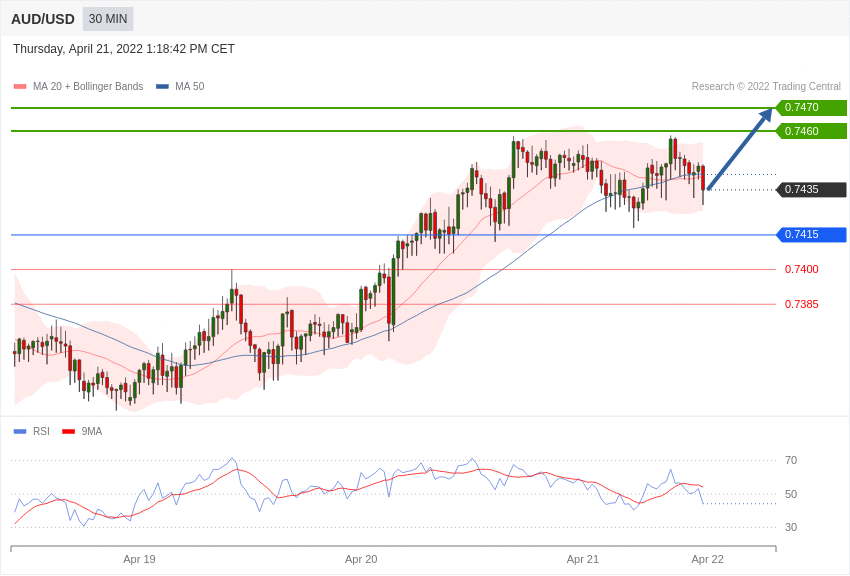Click the RSI 70 level label
The width and height of the screenshot is (850, 576).
click(x=791, y=461)
